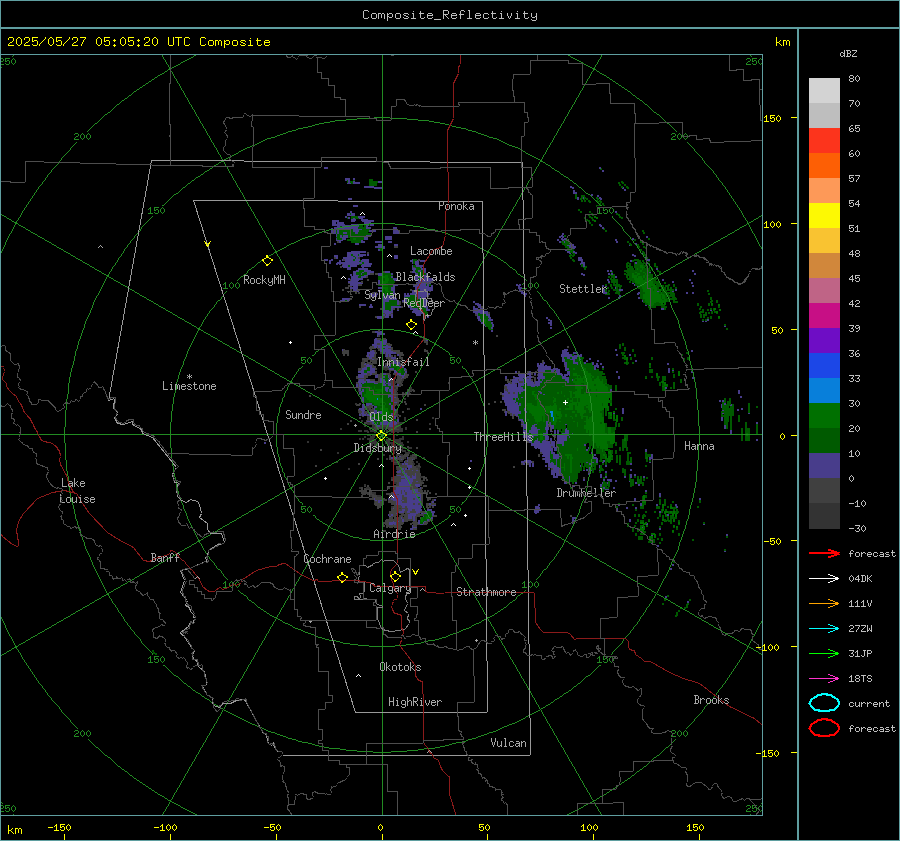This screenshot has width=900, height=841.
Task: Click the Airdrie city label
Action: click(x=394, y=534)
